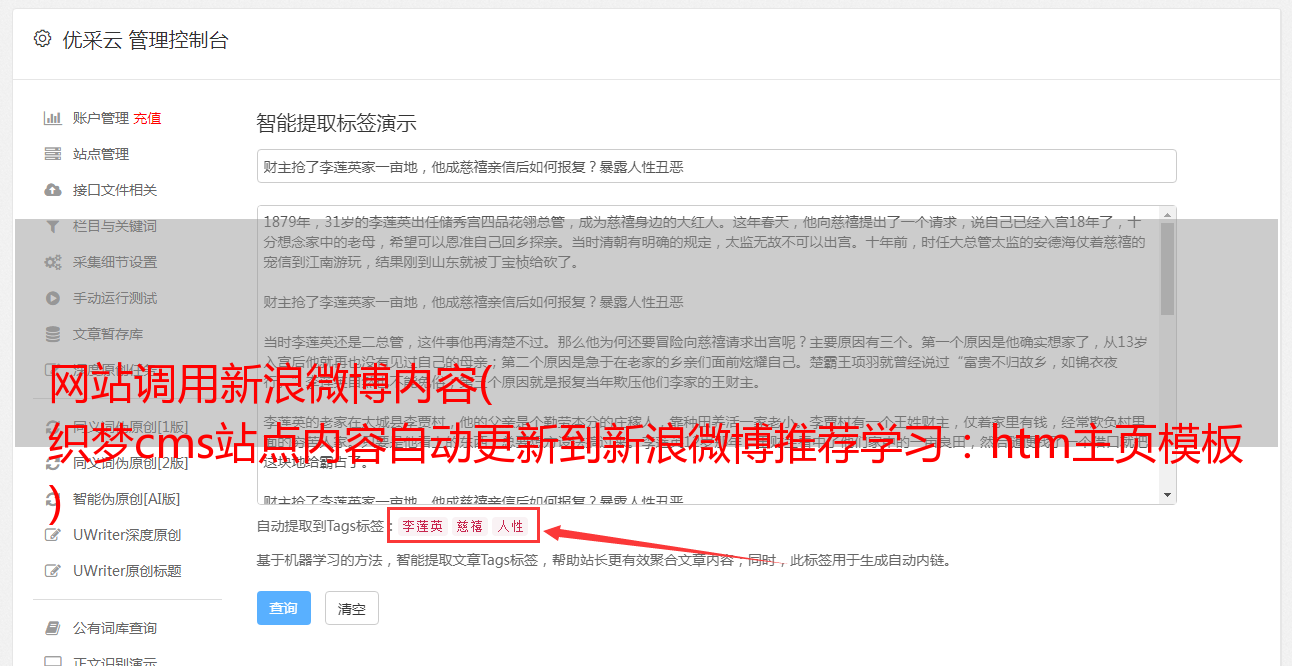Viewport: 1292px width, 666px height.
Task: Click the blue 查询 button
Action: click(284, 608)
